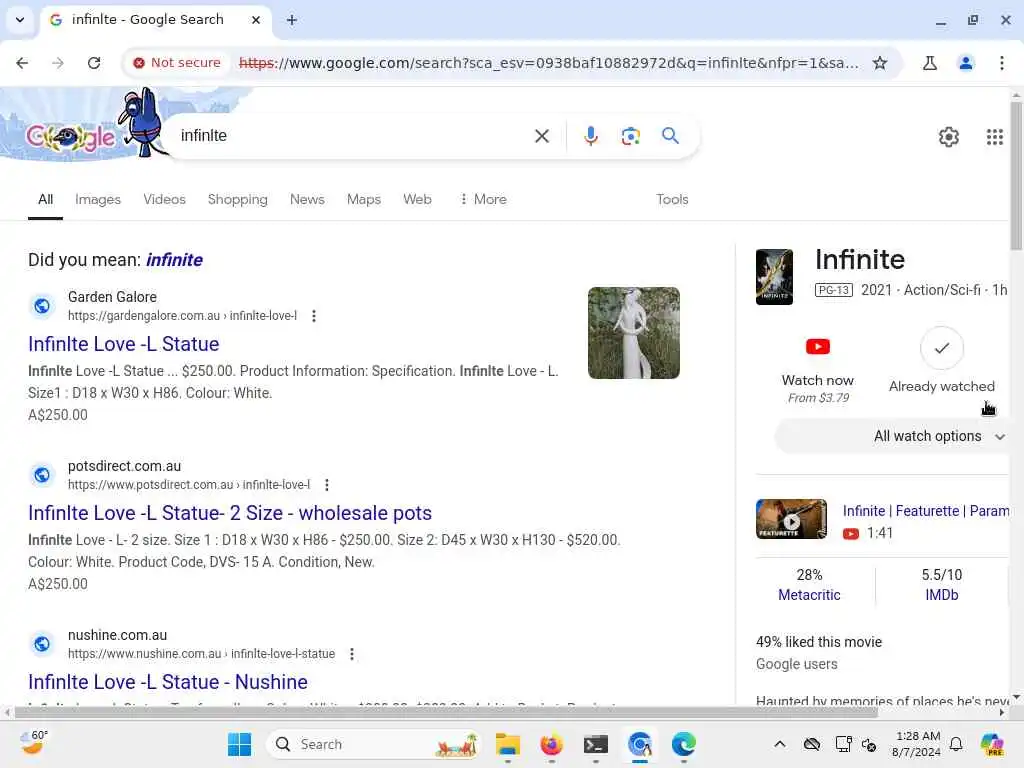Open the clock showing 1:28 AM
This screenshot has height=768, width=1024.
[x=916, y=744]
